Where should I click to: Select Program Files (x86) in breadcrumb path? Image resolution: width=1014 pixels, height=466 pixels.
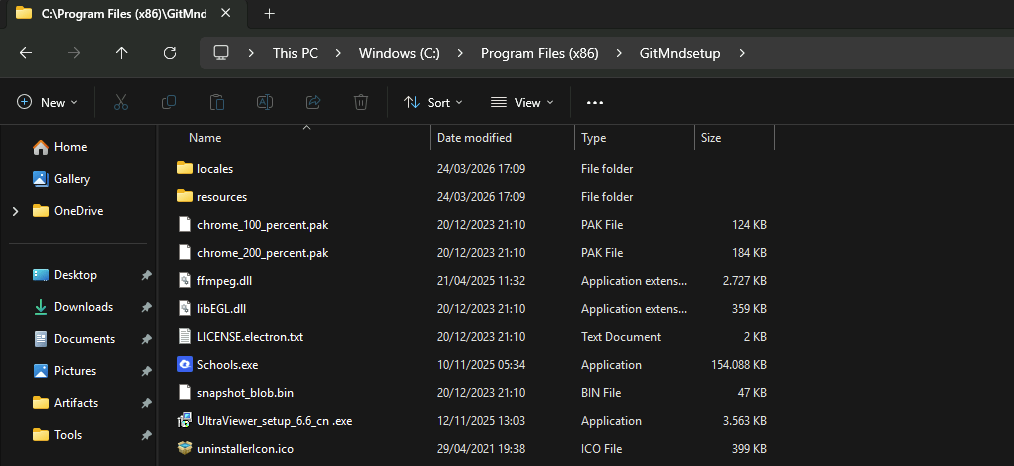click(539, 53)
